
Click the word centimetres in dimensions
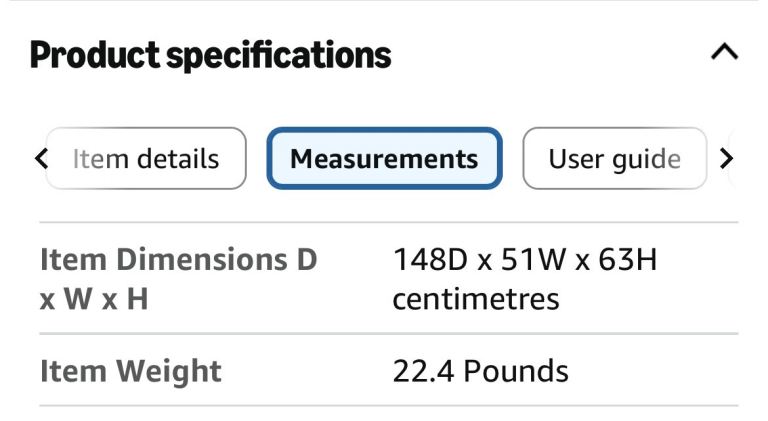coord(476,298)
